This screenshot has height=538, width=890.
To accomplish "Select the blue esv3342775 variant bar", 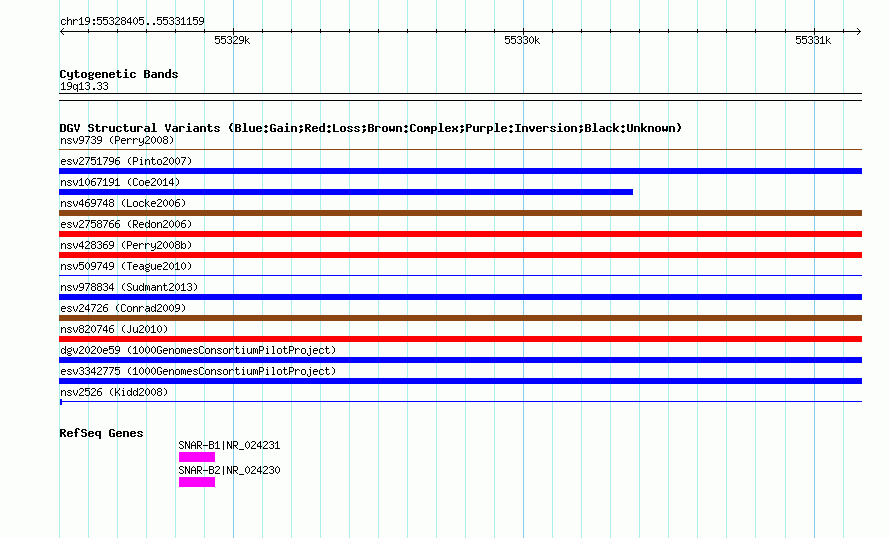I will click(460, 381).
